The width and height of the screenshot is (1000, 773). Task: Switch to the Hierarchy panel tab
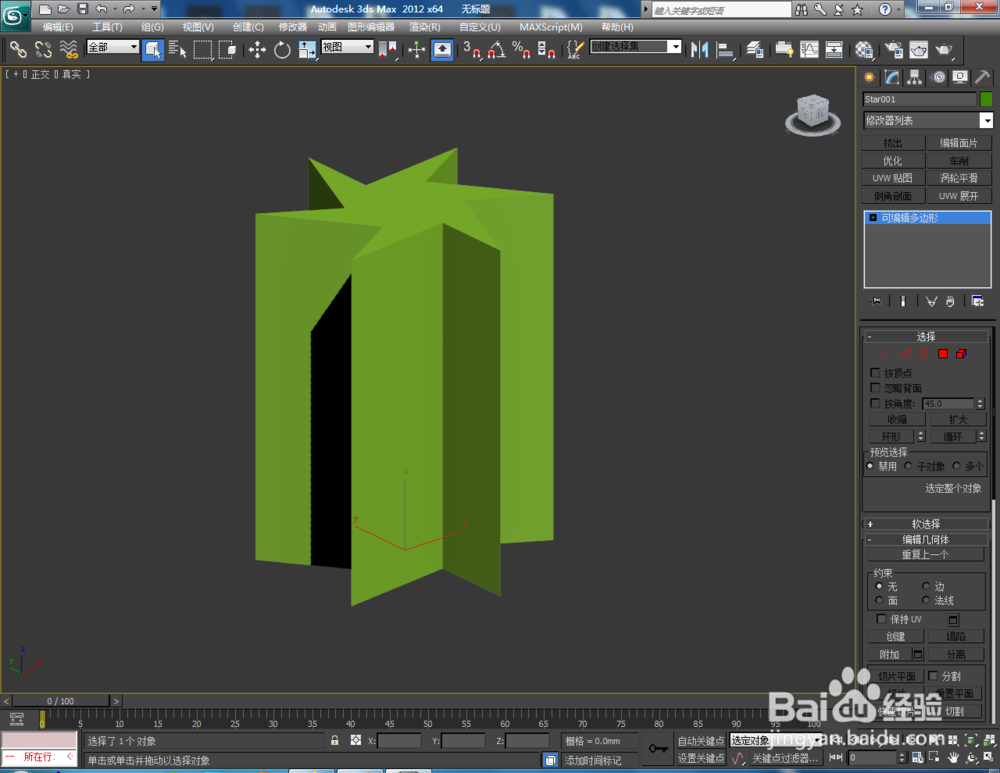[915, 77]
